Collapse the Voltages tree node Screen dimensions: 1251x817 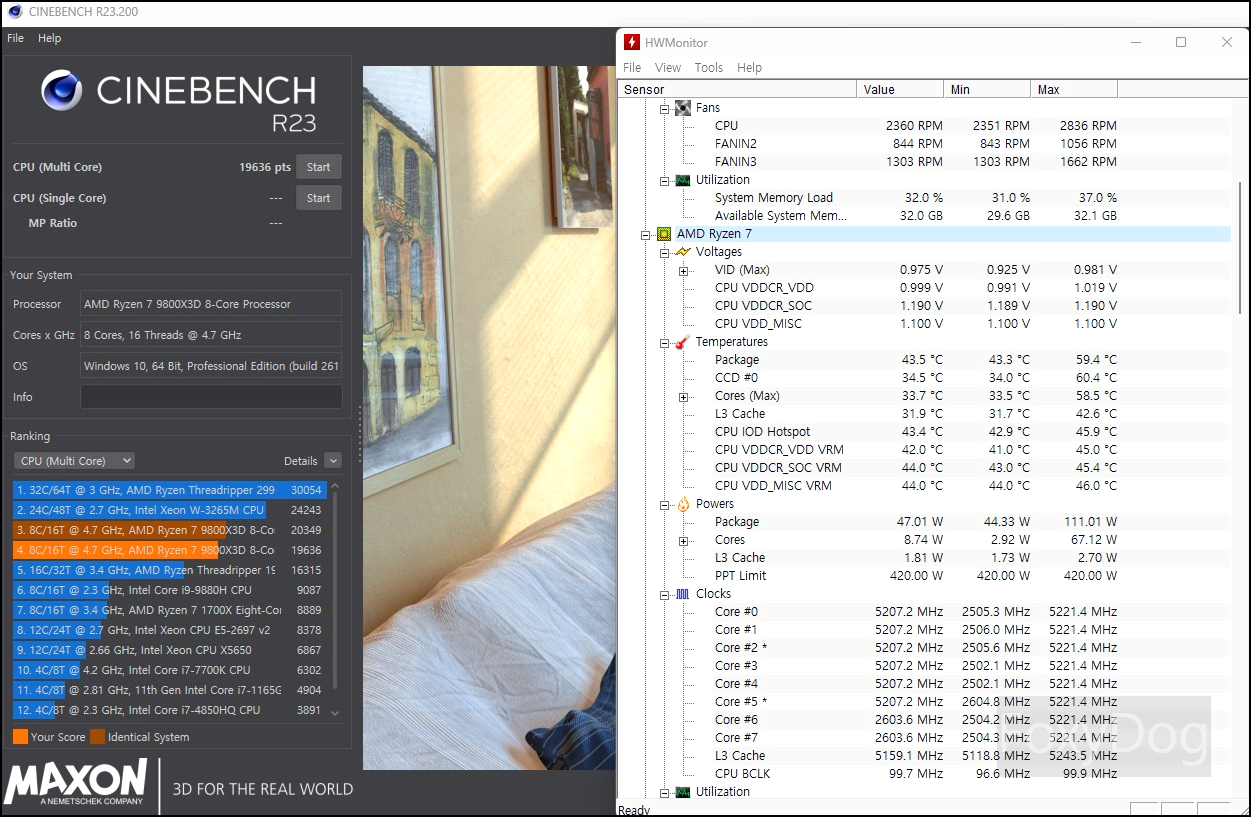(x=665, y=252)
